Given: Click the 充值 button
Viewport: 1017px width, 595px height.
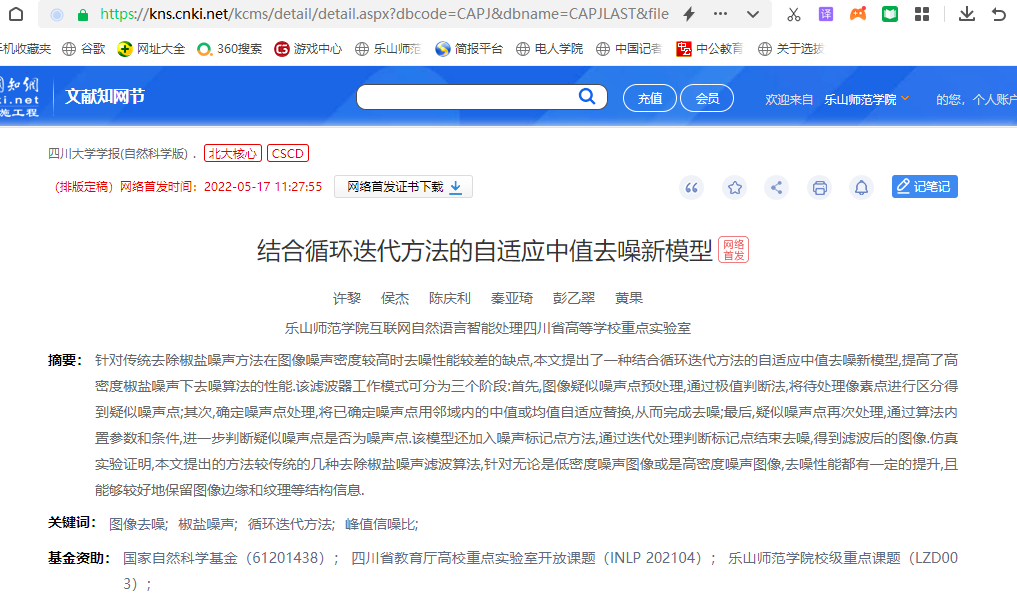Looking at the screenshot, I should tap(649, 98).
